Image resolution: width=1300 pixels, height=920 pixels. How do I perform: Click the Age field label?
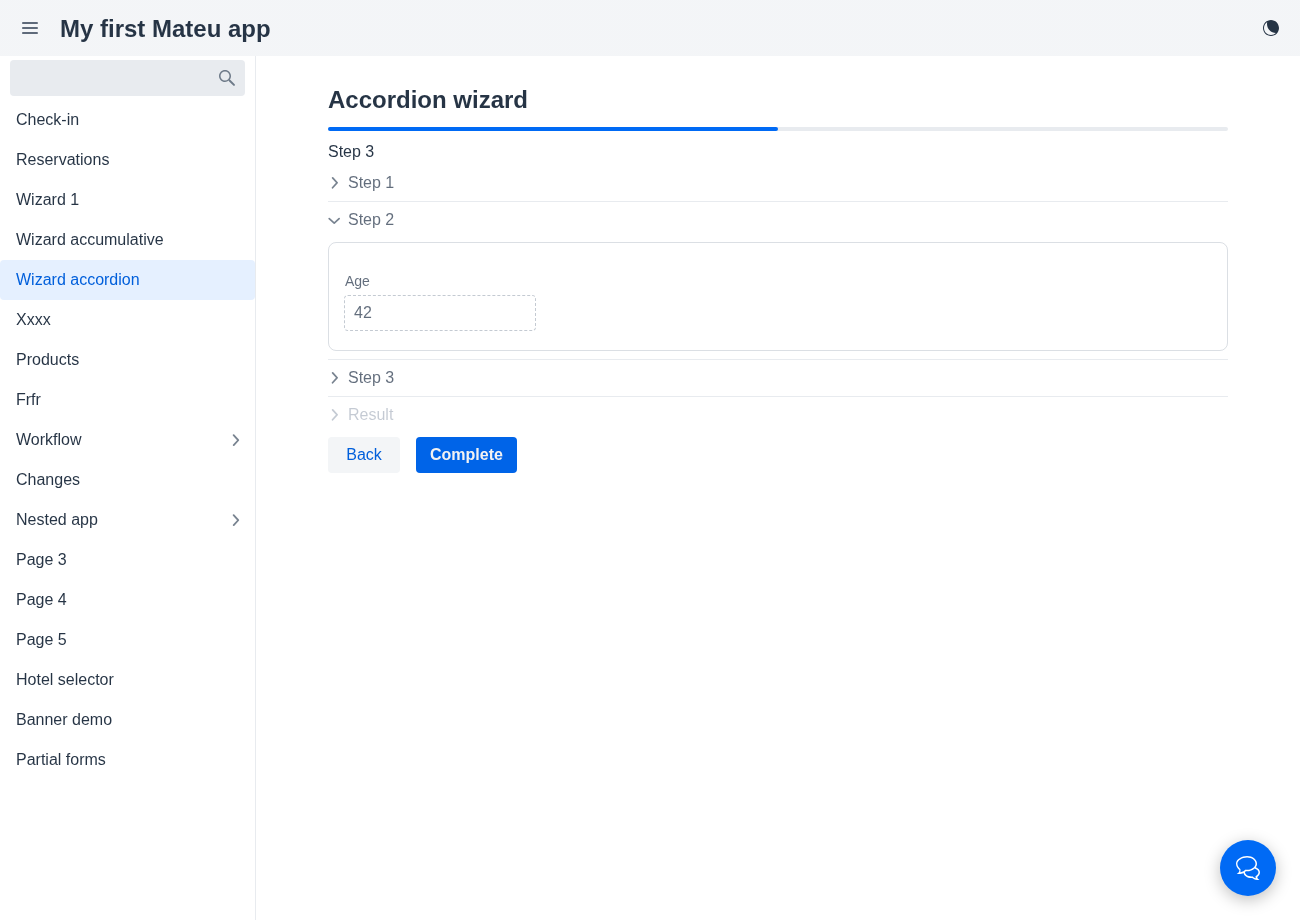click(357, 281)
